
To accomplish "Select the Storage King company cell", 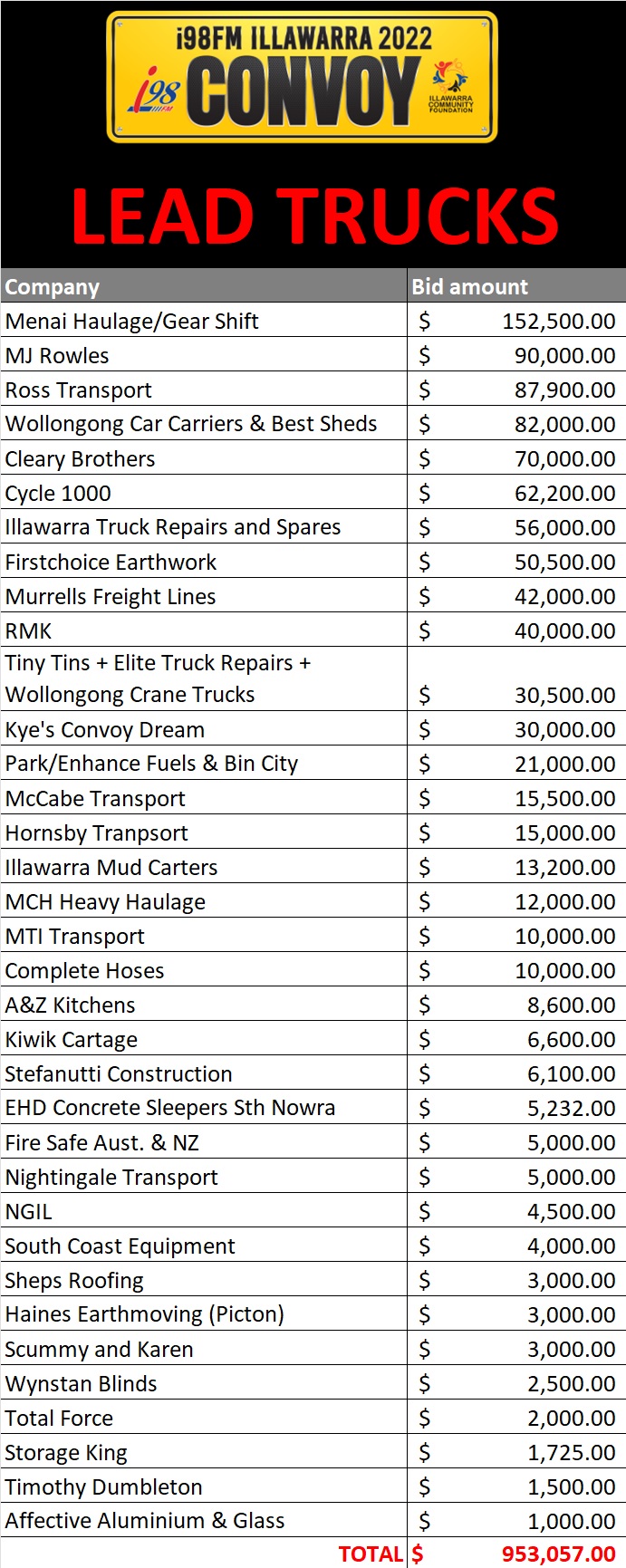I will (204, 1452).
